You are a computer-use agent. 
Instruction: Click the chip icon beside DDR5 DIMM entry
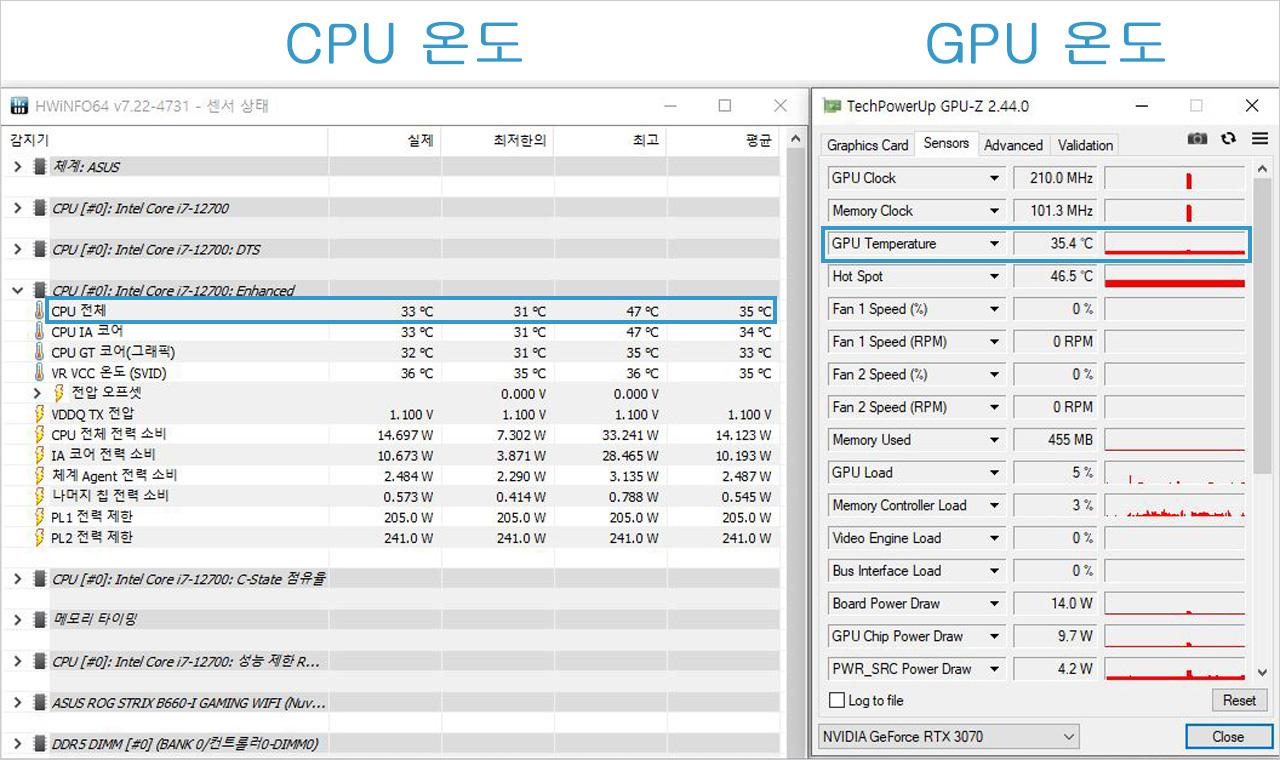(38, 743)
